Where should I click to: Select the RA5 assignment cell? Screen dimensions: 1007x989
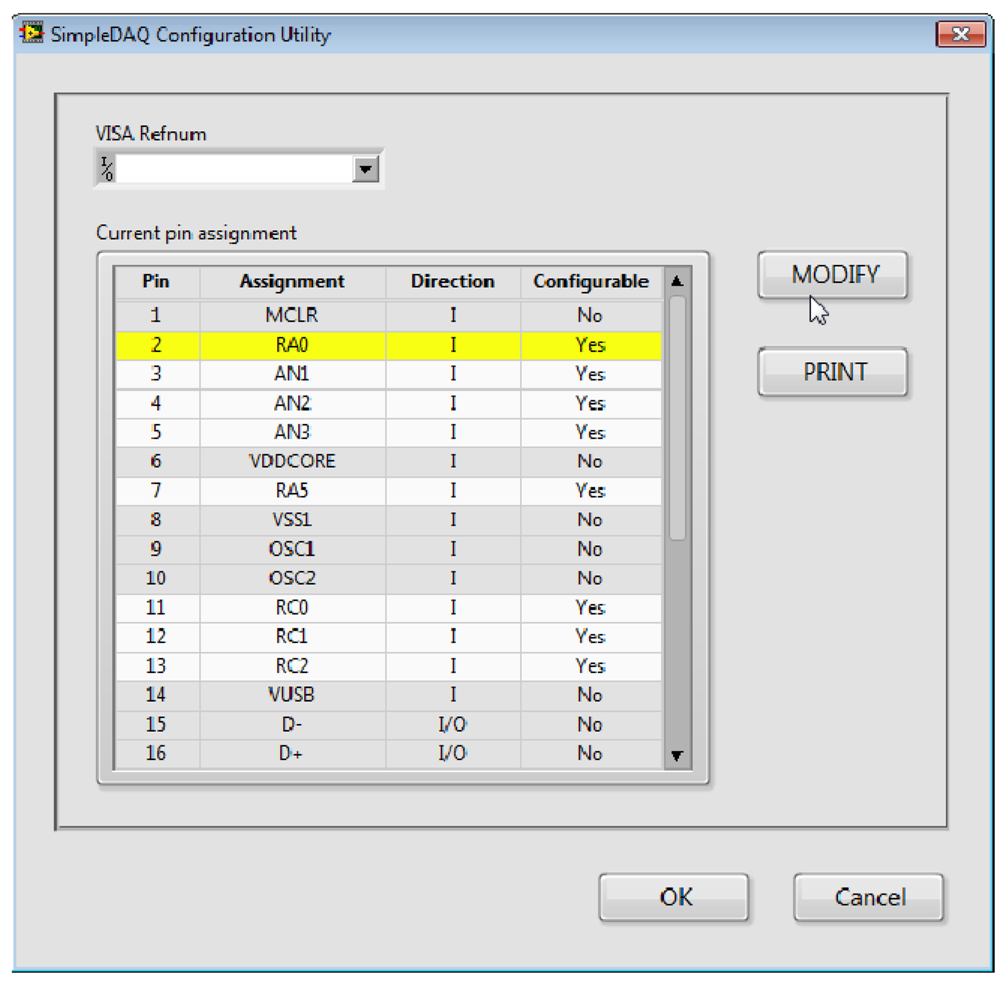293,491
